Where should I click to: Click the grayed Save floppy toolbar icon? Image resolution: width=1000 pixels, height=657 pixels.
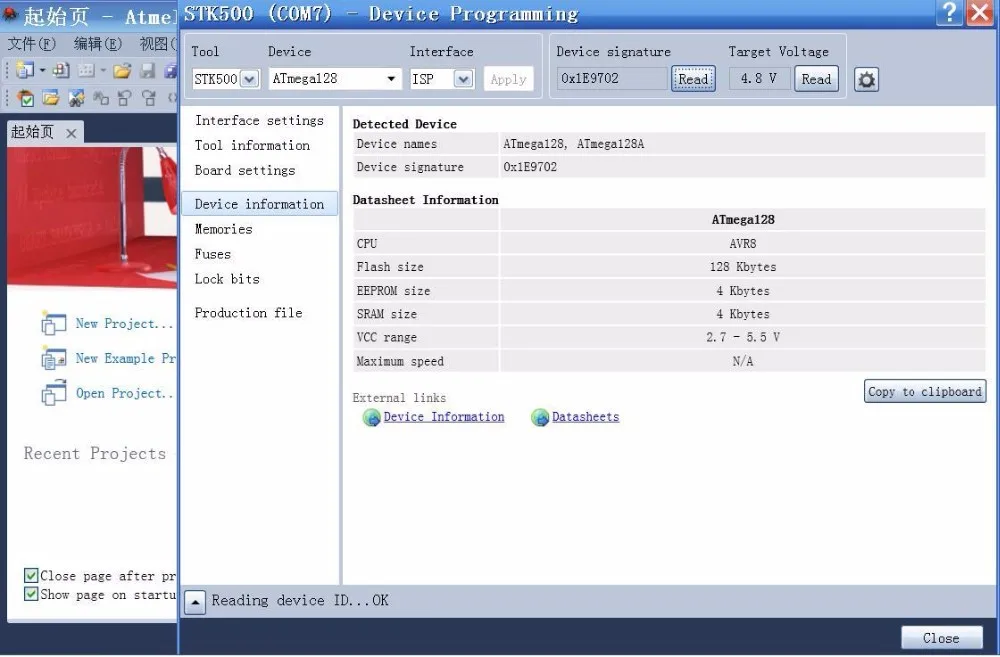[x=147, y=70]
